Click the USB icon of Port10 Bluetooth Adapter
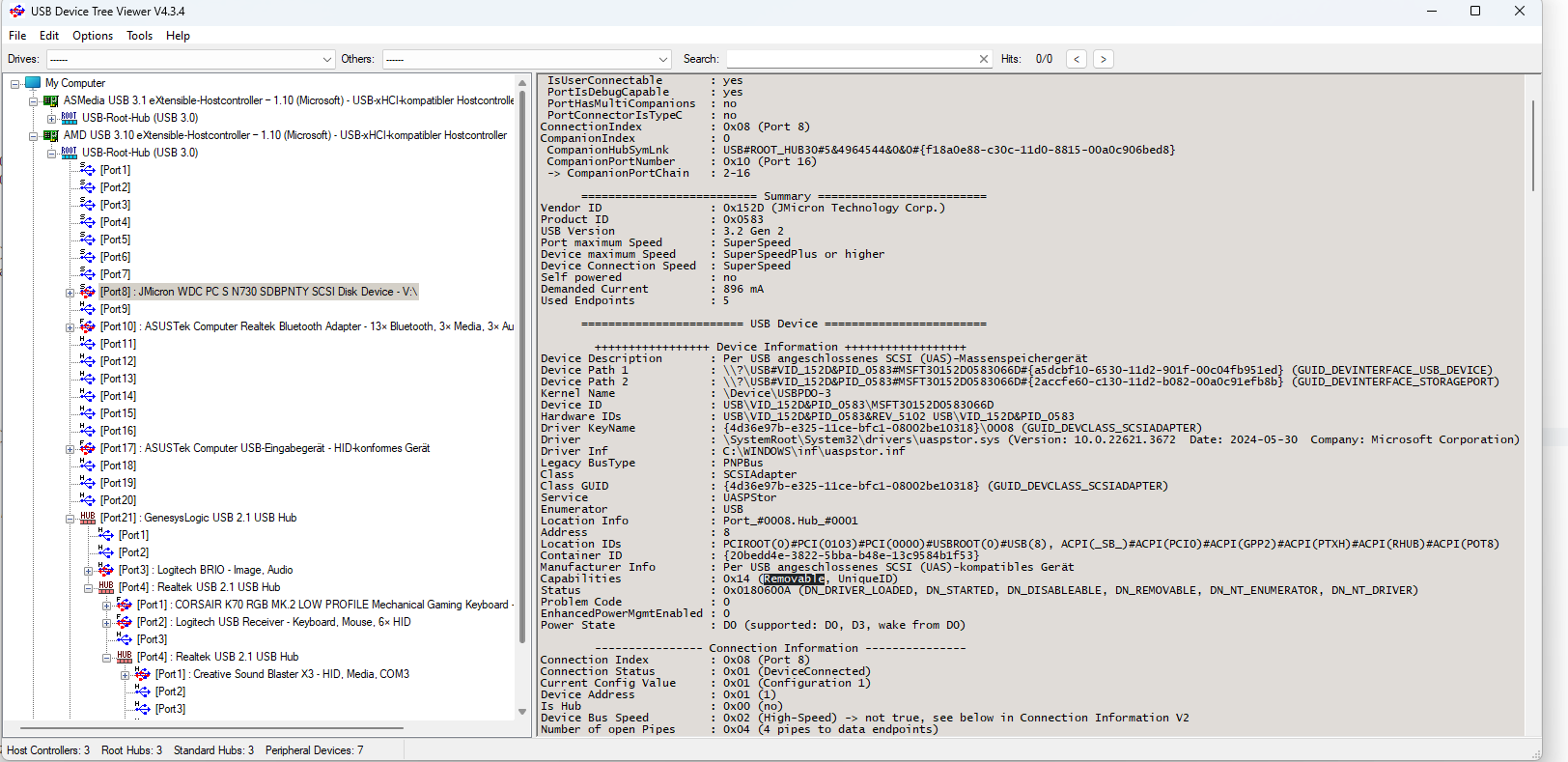The height and width of the screenshot is (762, 1568). point(88,326)
